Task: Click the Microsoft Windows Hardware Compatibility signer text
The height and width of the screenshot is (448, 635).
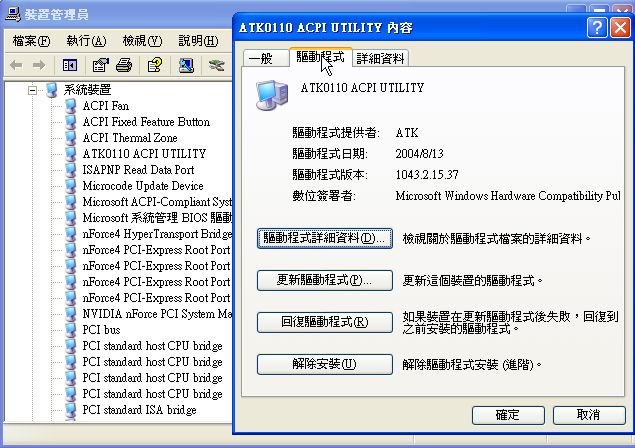Action: tap(508, 196)
